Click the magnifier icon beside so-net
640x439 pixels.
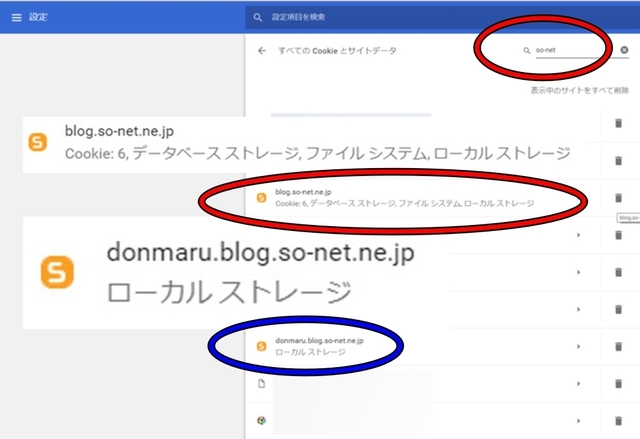pos(527,51)
